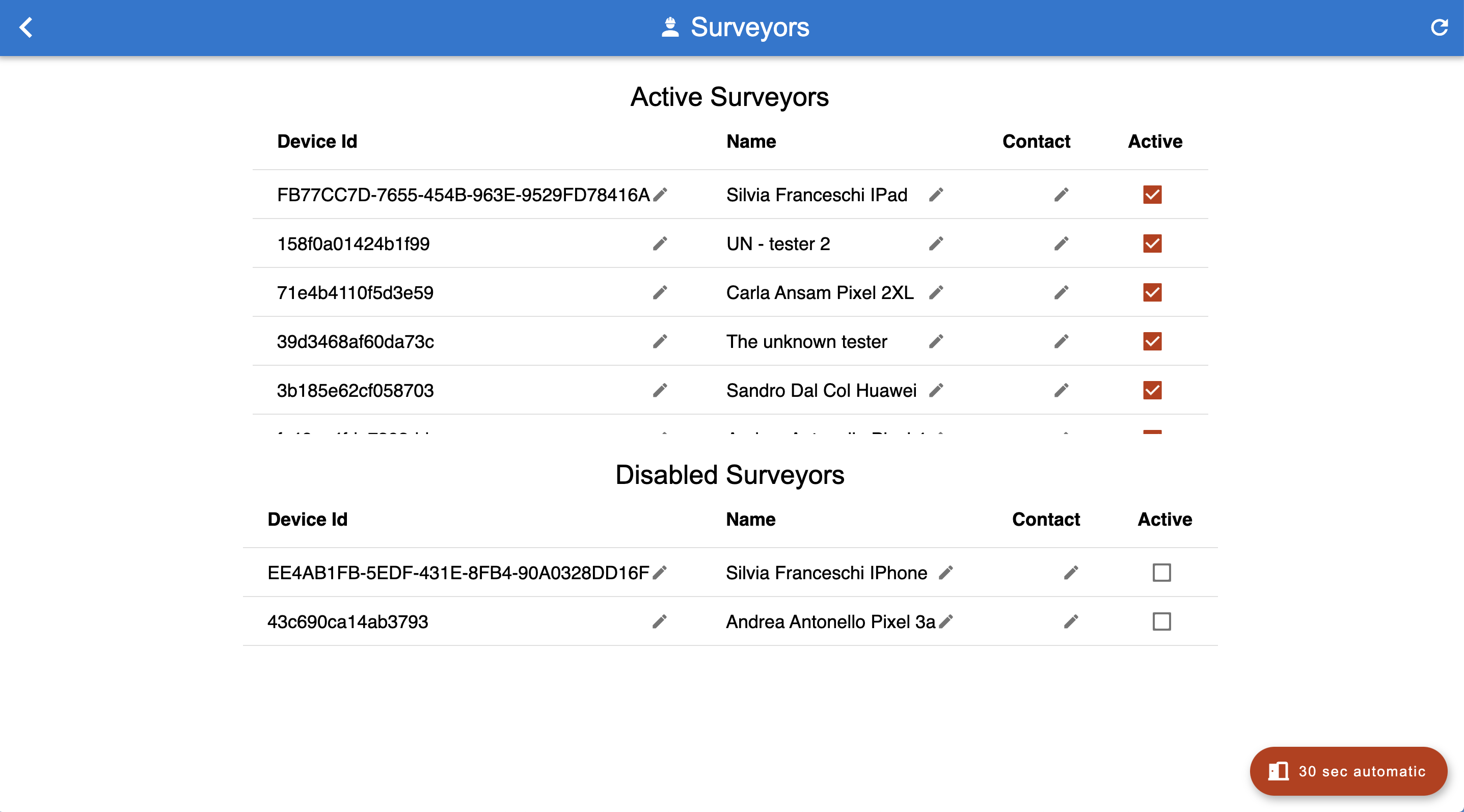The height and width of the screenshot is (812, 1464).
Task: Edit name Sandro Dal Col Huawei
Action: coord(936,390)
